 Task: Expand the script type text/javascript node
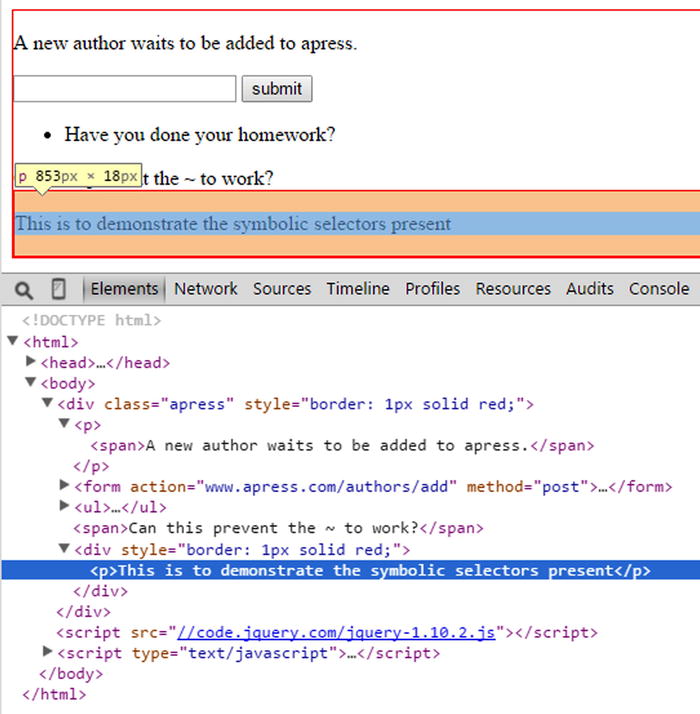click(47, 652)
